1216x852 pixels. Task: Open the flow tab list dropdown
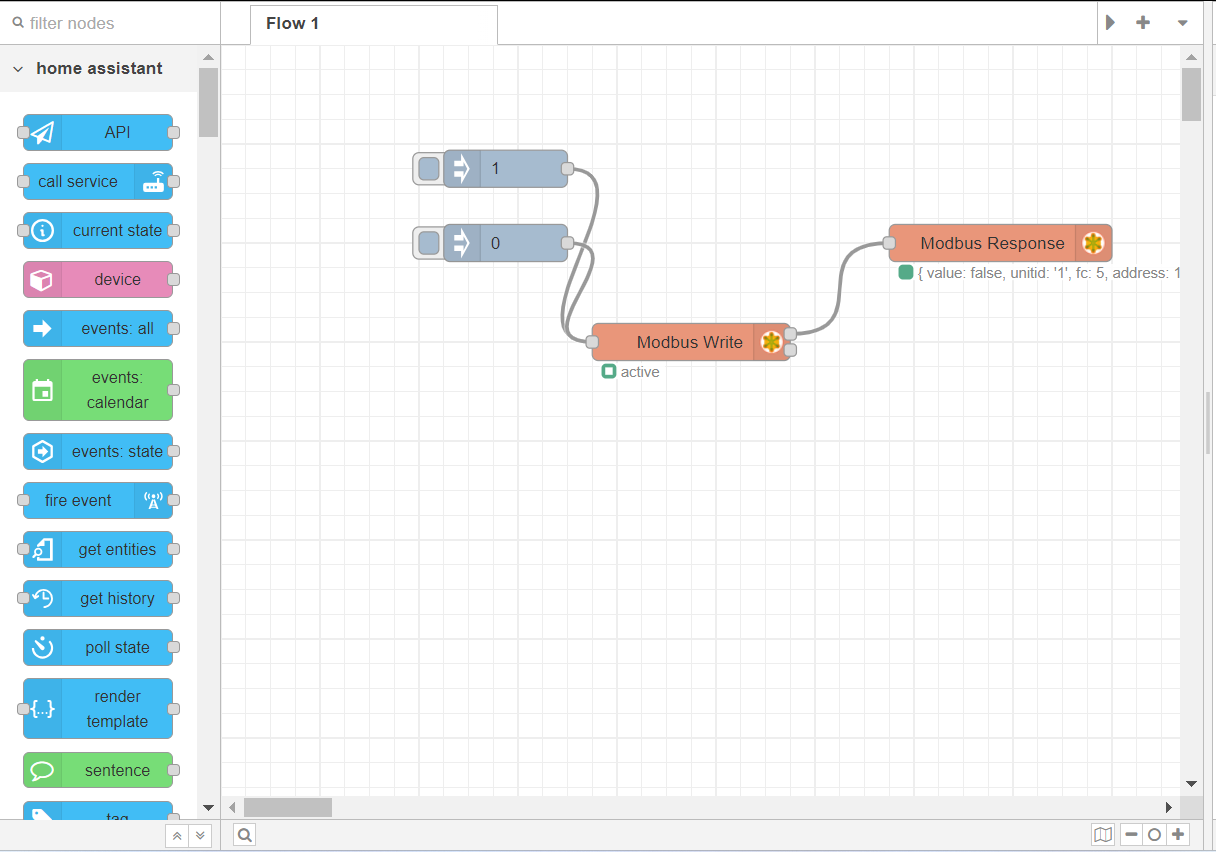[x=1182, y=23]
